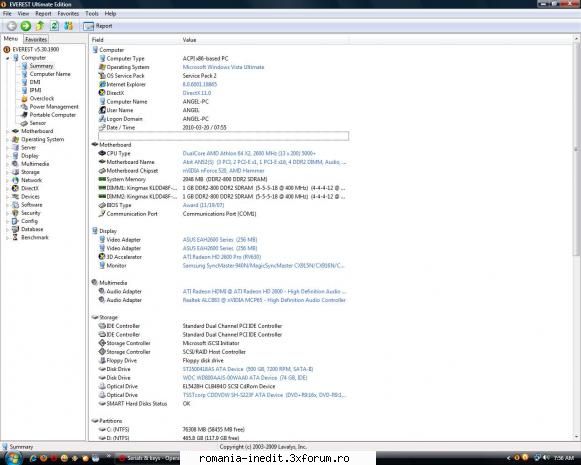581x465 pixels.
Task: Click the Communication Port field icon
Action: pyautogui.click(x=102, y=213)
